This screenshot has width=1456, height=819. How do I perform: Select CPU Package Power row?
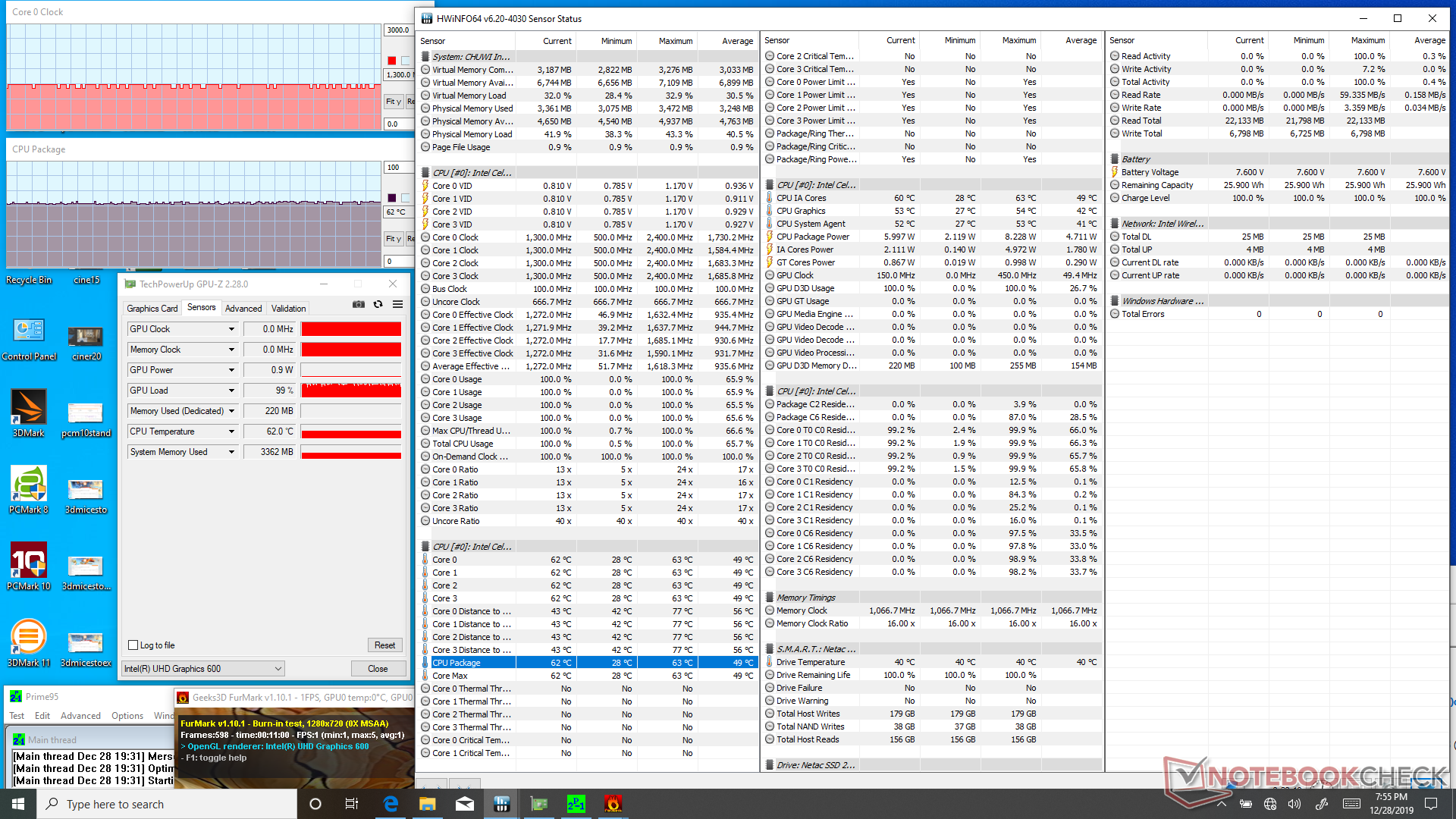click(x=932, y=237)
